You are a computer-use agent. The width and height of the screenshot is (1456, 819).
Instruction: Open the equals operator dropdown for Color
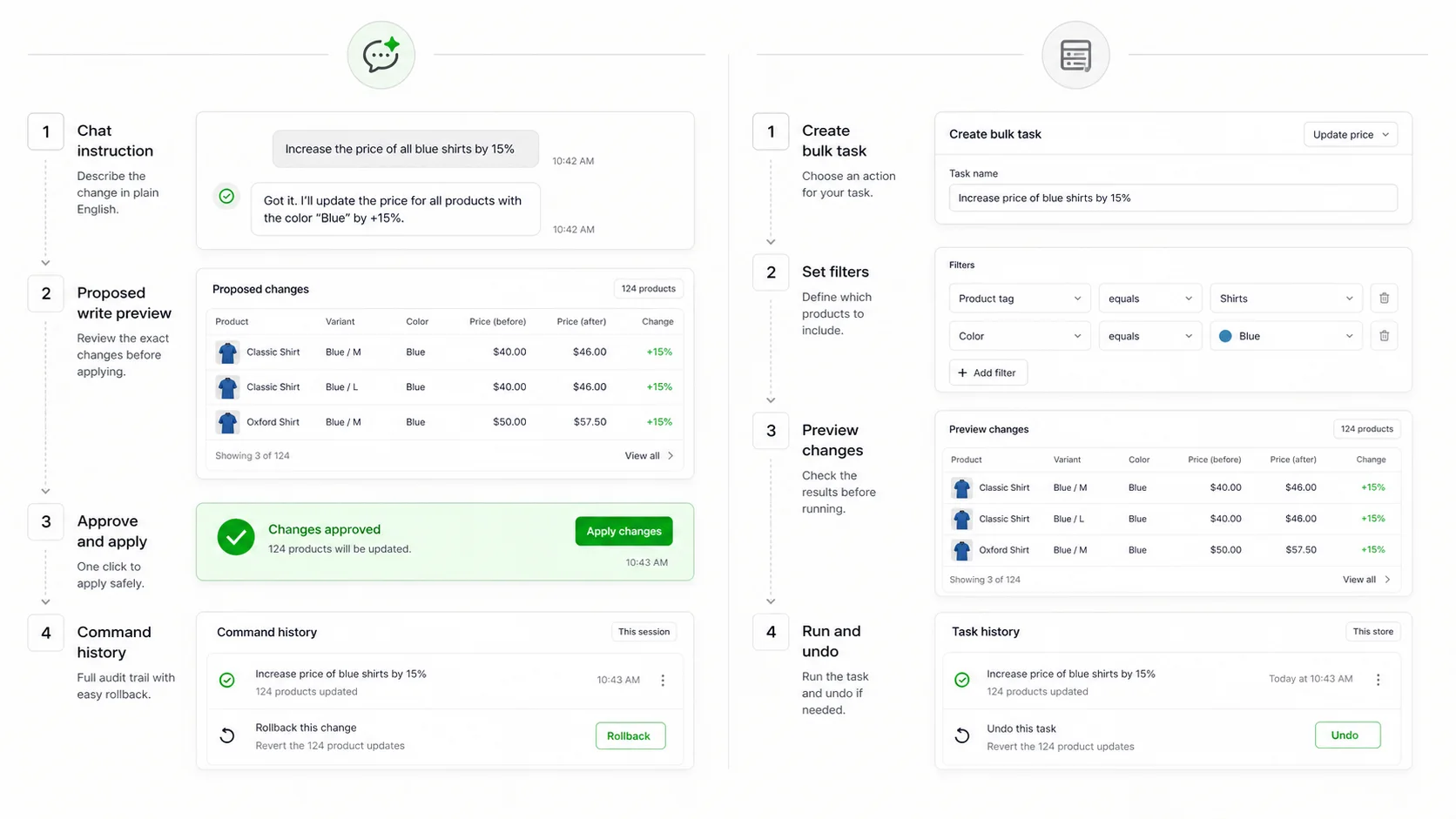[1149, 336]
